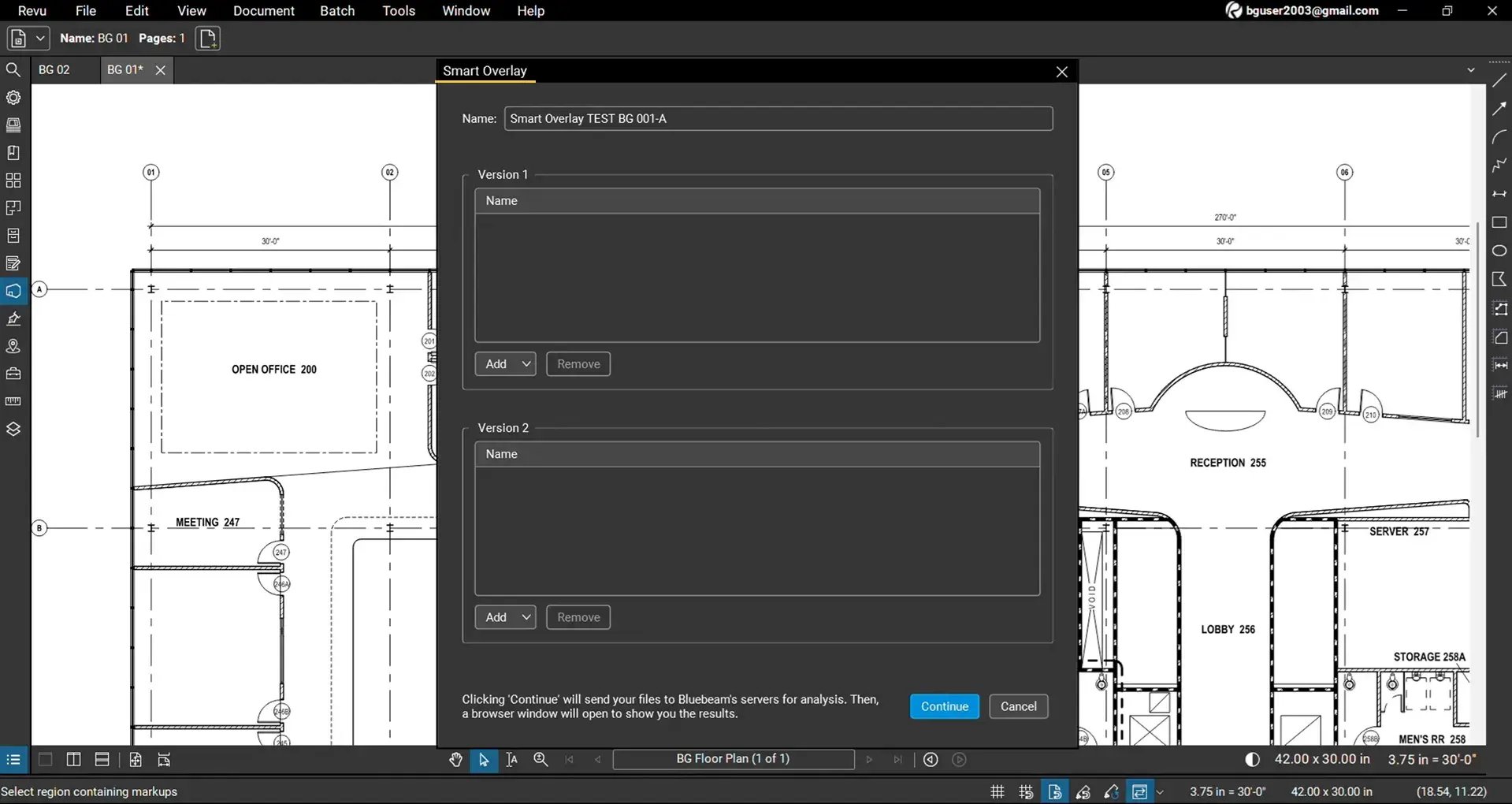Select the Line markup tool
This screenshot has width=1512, height=804.
point(1499,80)
